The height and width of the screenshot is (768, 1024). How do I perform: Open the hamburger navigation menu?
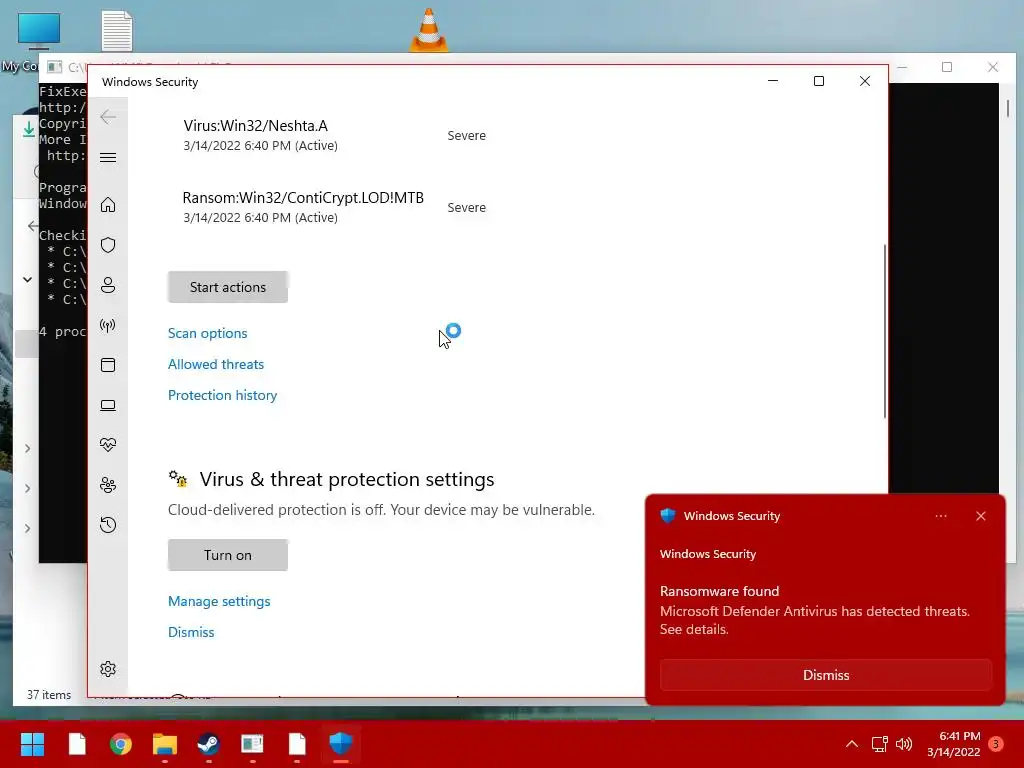coord(108,157)
